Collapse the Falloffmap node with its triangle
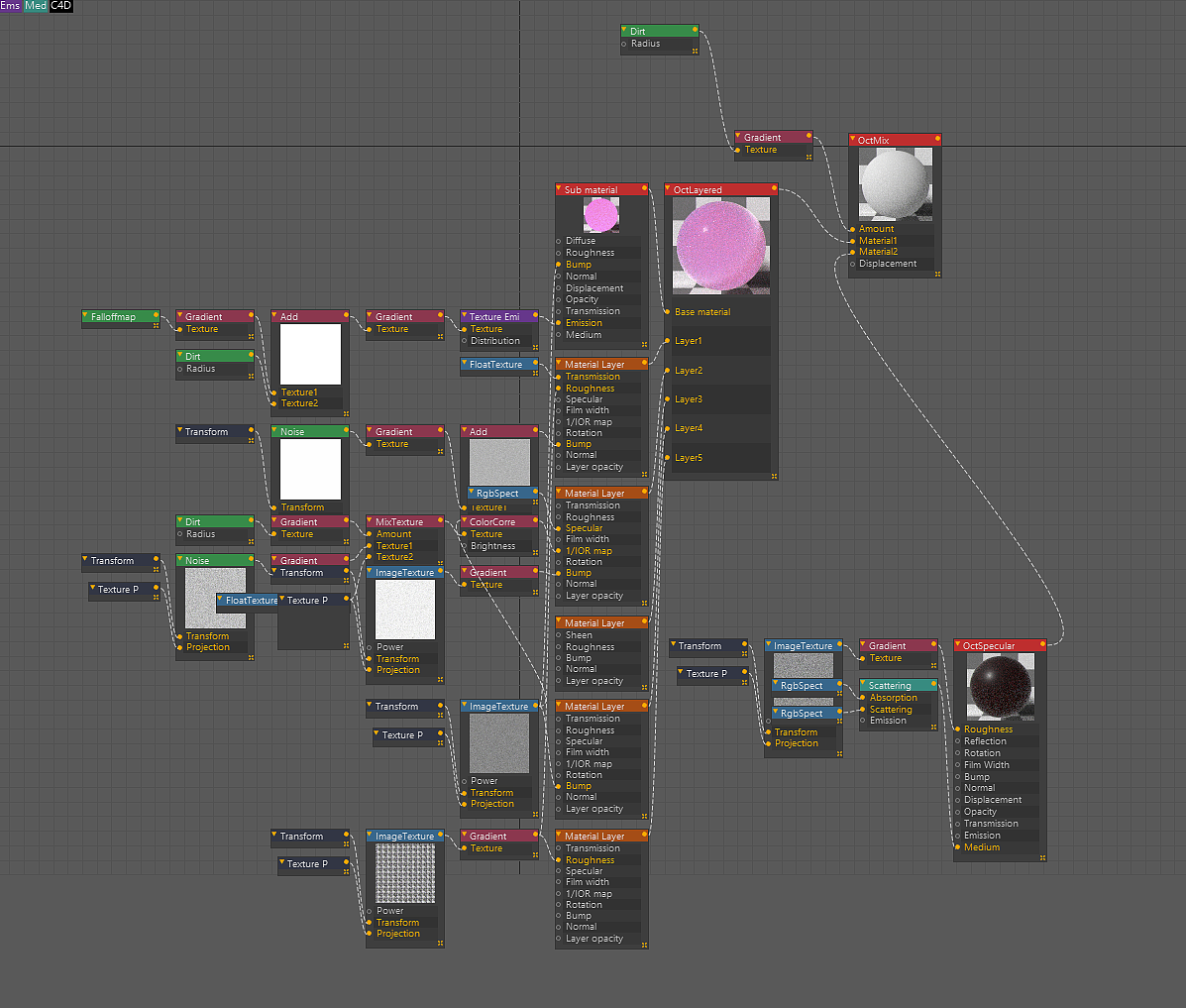 85,315
